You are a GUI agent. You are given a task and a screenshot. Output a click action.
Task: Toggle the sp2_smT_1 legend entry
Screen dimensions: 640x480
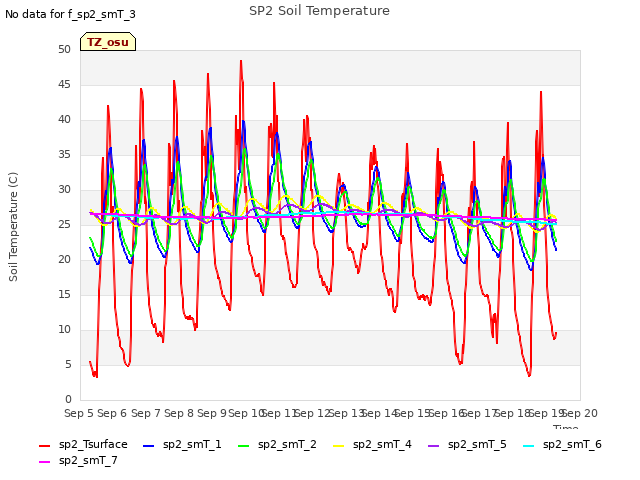(182, 444)
